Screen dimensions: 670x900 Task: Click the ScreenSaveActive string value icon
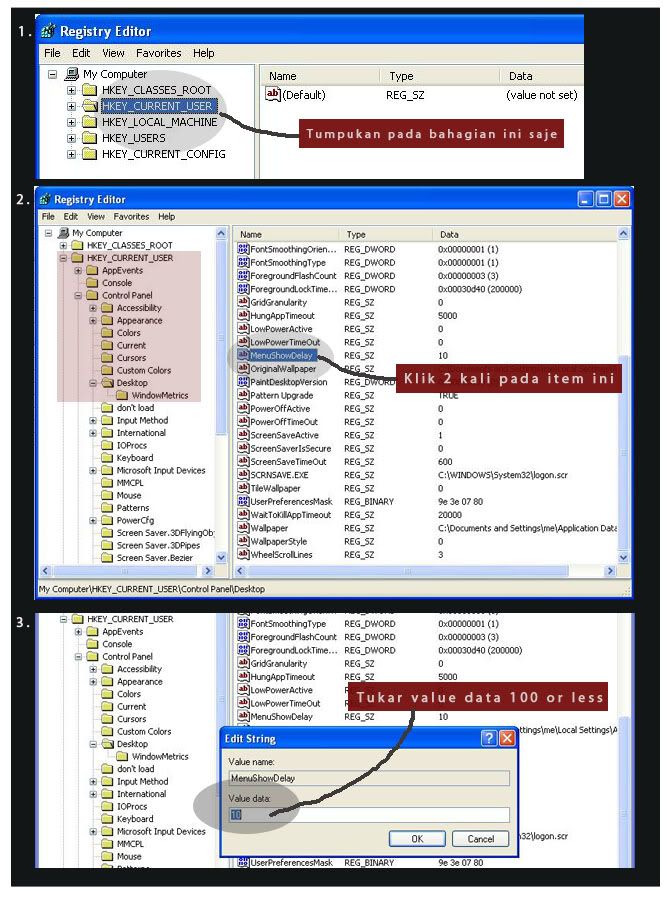[x=243, y=435]
